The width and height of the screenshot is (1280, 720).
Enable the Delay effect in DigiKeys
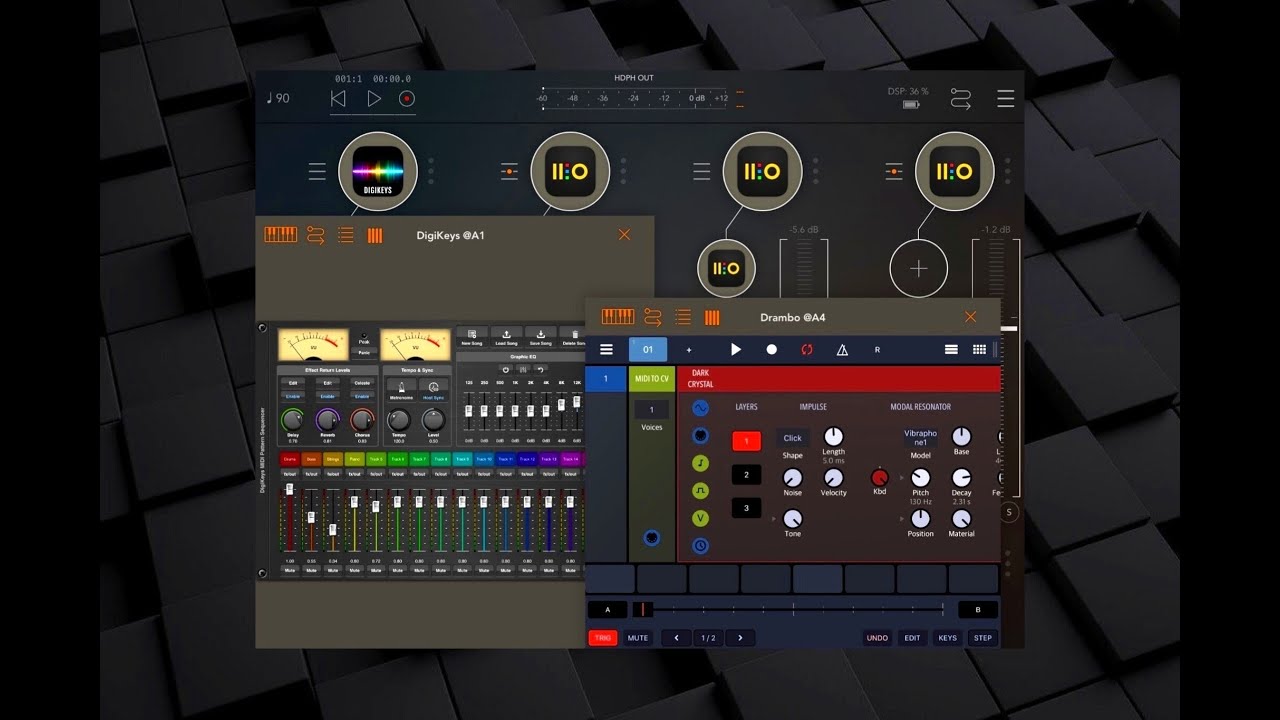tap(293, 396)
